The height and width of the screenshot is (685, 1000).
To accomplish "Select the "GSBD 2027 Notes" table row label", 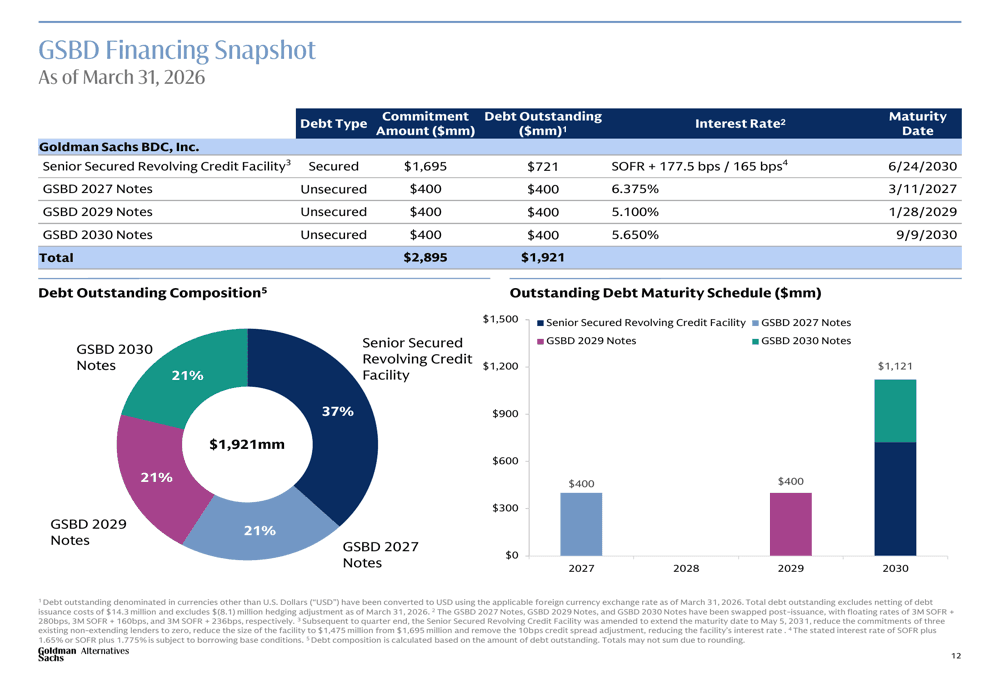I will [98, 189].
